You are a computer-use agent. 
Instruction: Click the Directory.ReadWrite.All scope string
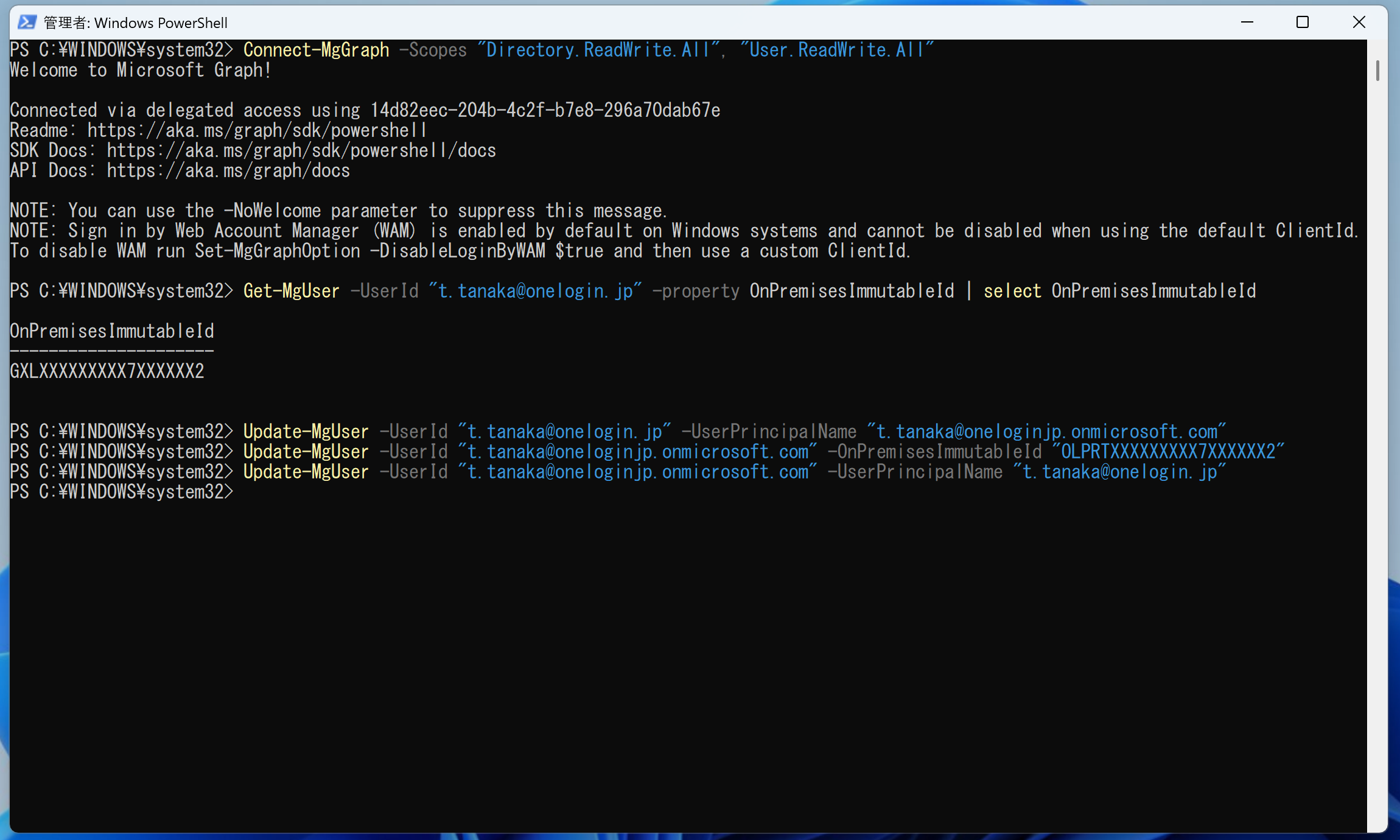click(x=598, y=50)
